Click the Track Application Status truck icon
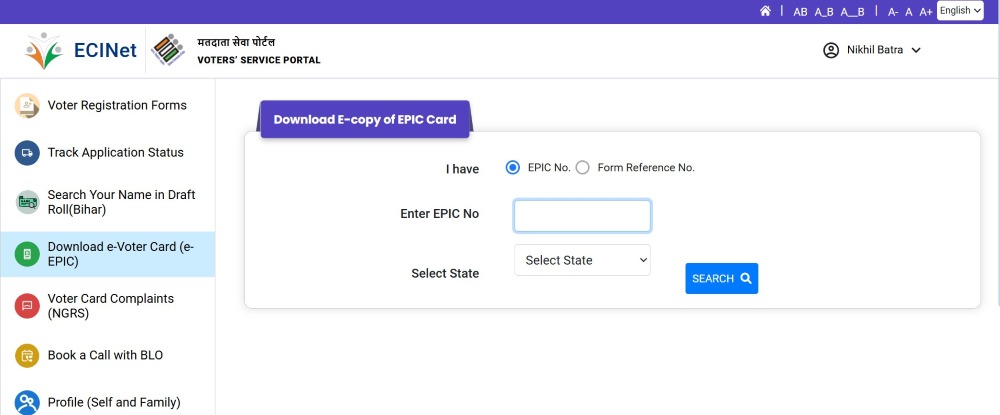Viewport: 1000px width, 415px height. 27,153
